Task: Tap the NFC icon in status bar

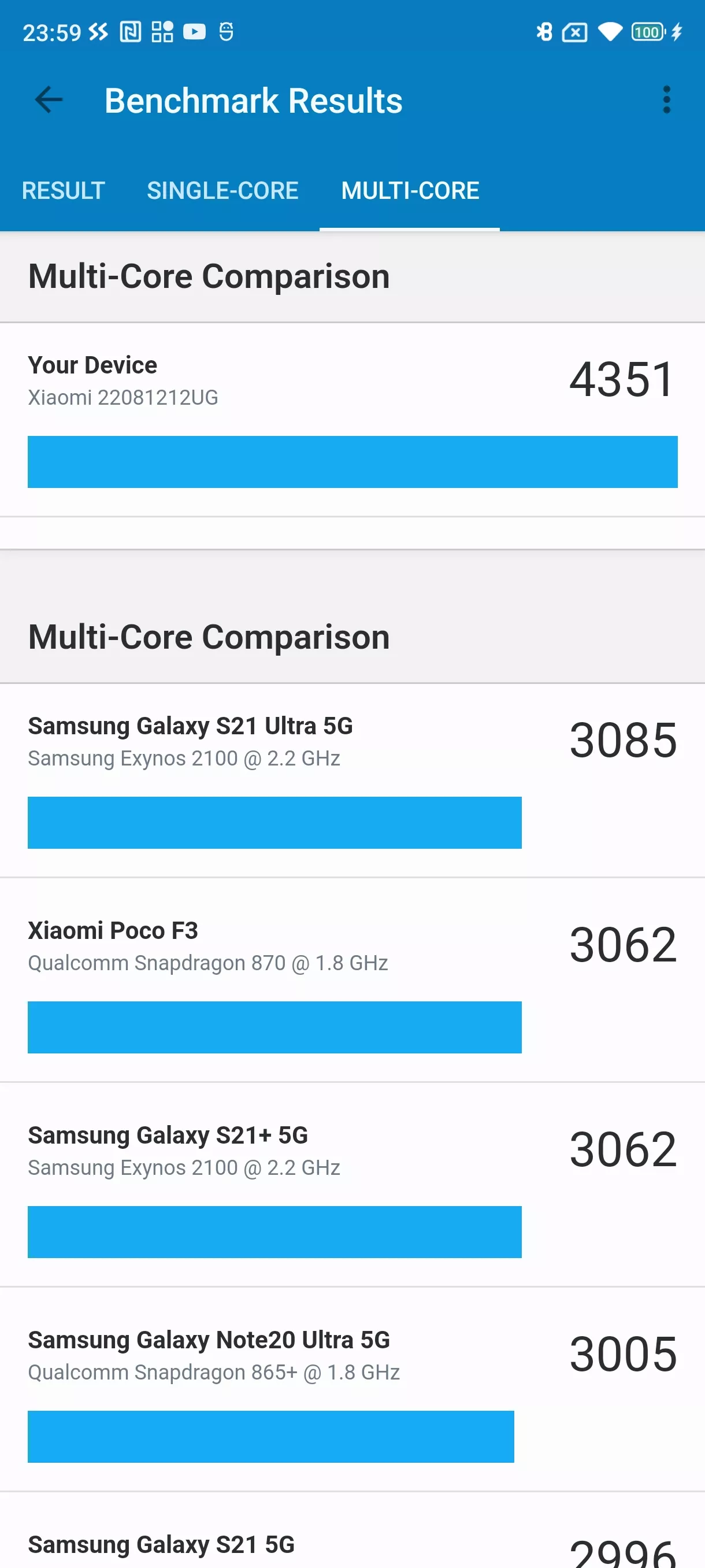Action: pyautogui.click(x=130, y=32)
